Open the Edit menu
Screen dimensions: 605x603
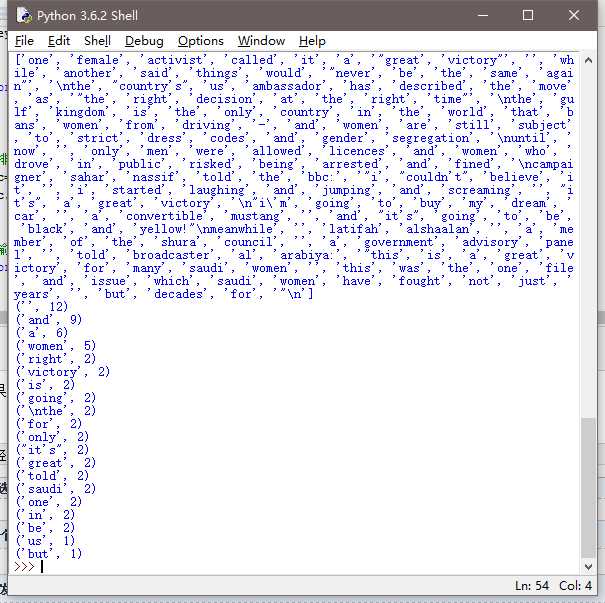coord(59,41)
